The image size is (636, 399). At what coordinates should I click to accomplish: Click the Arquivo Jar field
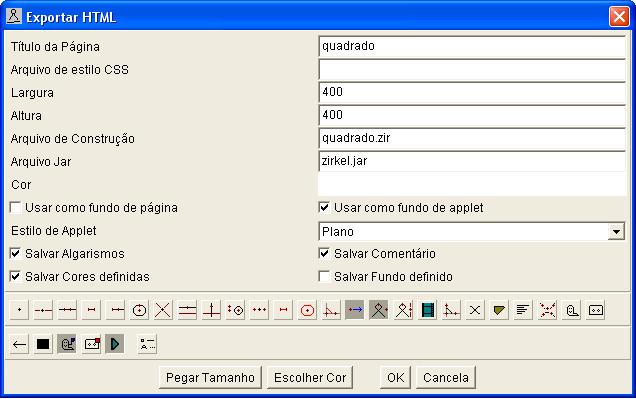click(x=472, y=161)
